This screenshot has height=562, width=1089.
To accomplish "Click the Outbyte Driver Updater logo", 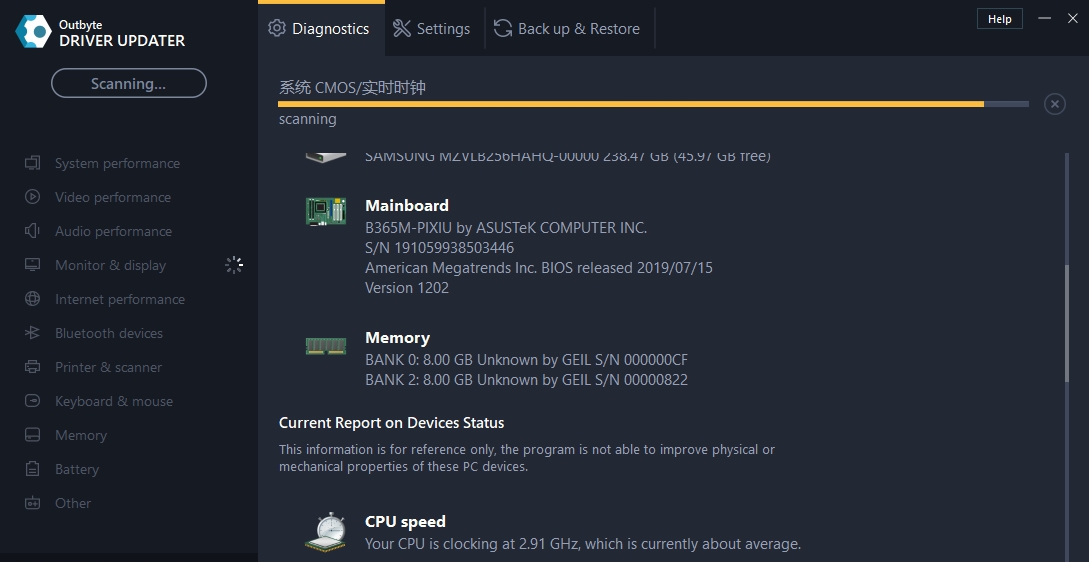I will coord(33,31).
